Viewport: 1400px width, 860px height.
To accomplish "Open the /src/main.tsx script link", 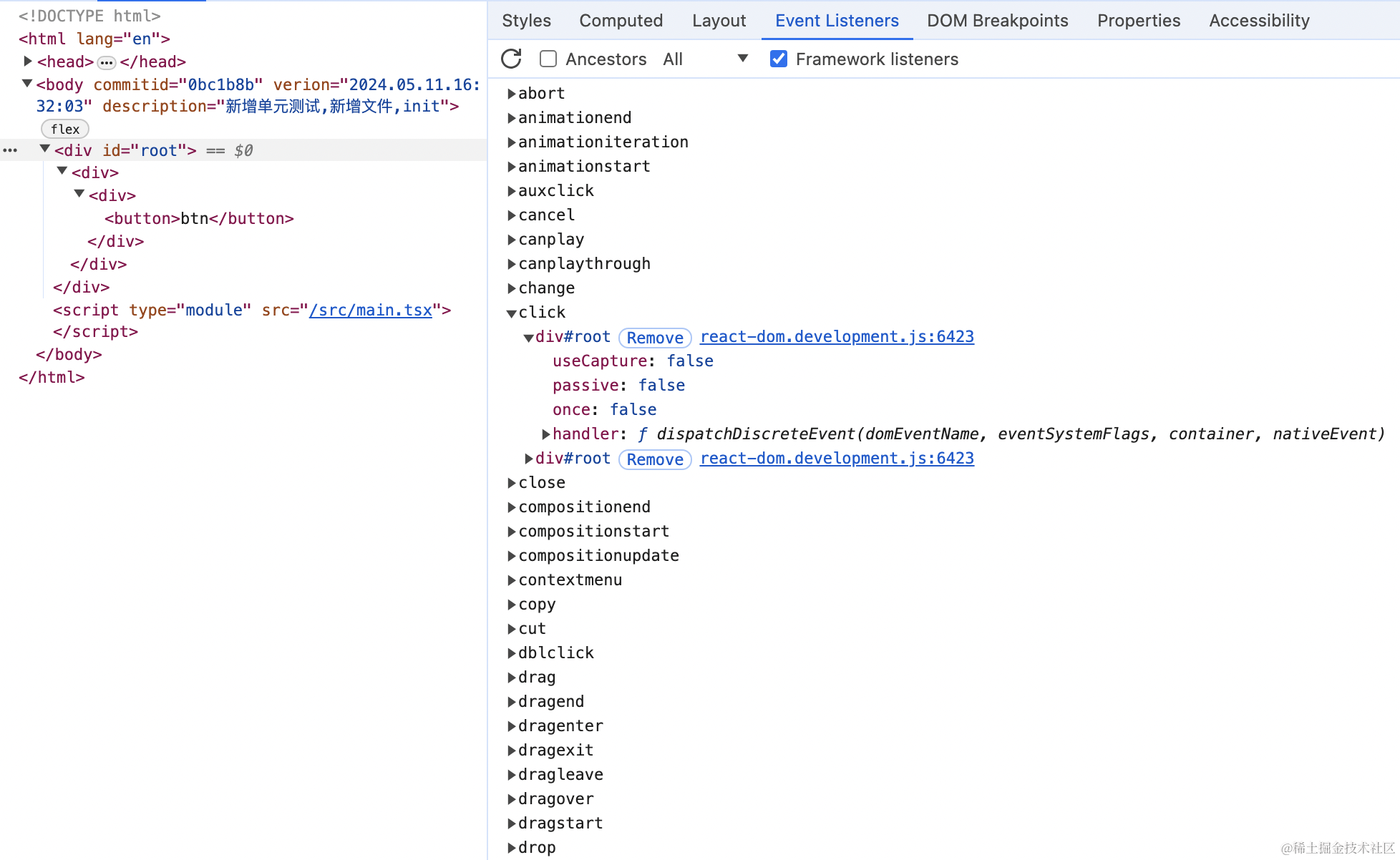I will 371,310.
